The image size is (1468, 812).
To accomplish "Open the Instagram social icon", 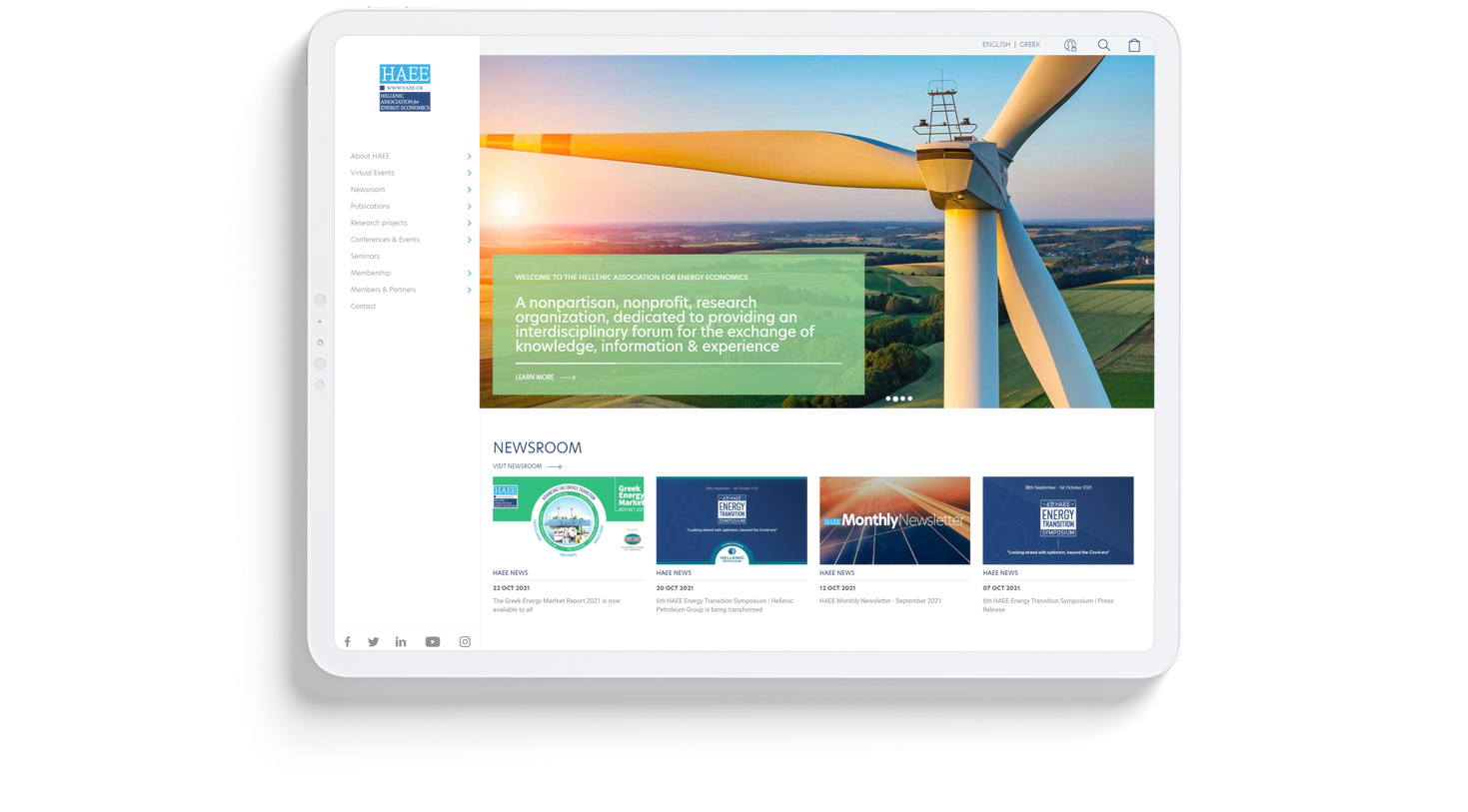I will coord(465,642).
